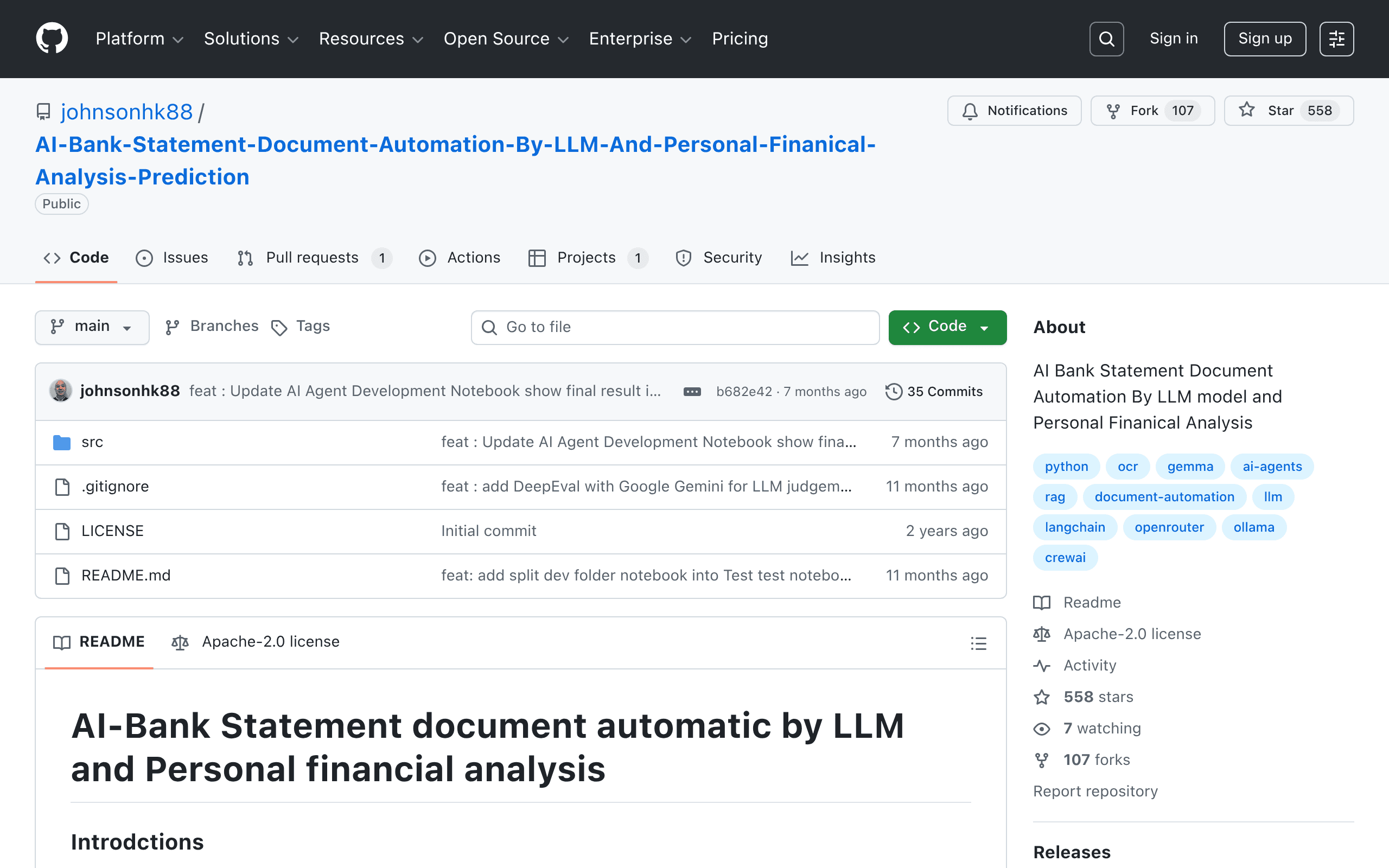The image size is (1389, 868).
Task: Open the GitHub homepage logo
Action: pos(52,39)
